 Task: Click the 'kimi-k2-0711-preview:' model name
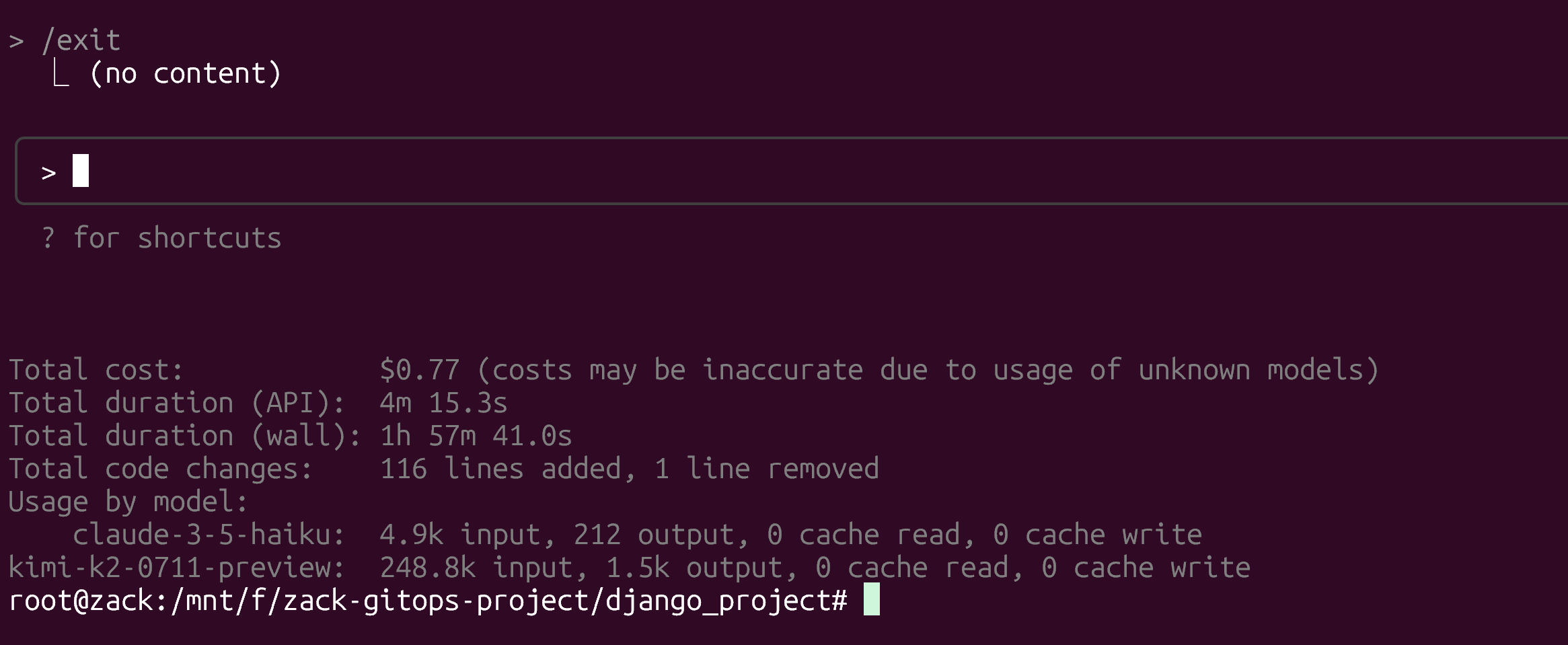pos(176,568)
